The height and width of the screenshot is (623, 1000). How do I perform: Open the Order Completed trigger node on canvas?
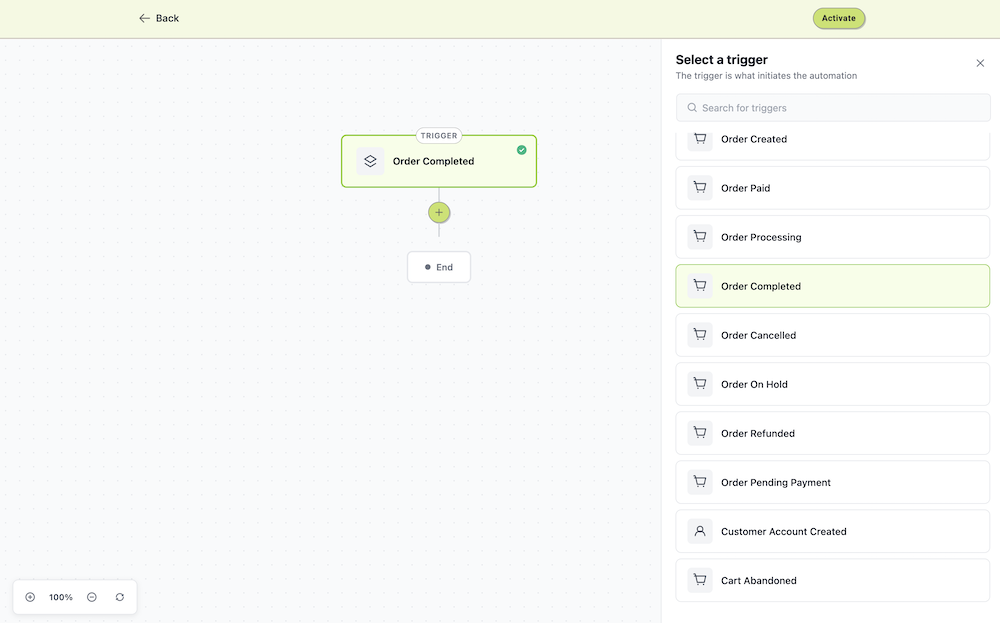[x=439, y=161]
